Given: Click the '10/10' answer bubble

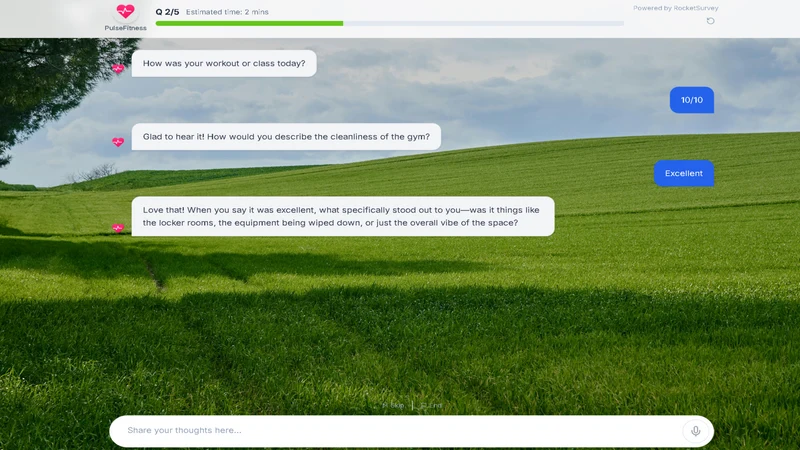Looking at the screenshot, I should tap(691, 100).
